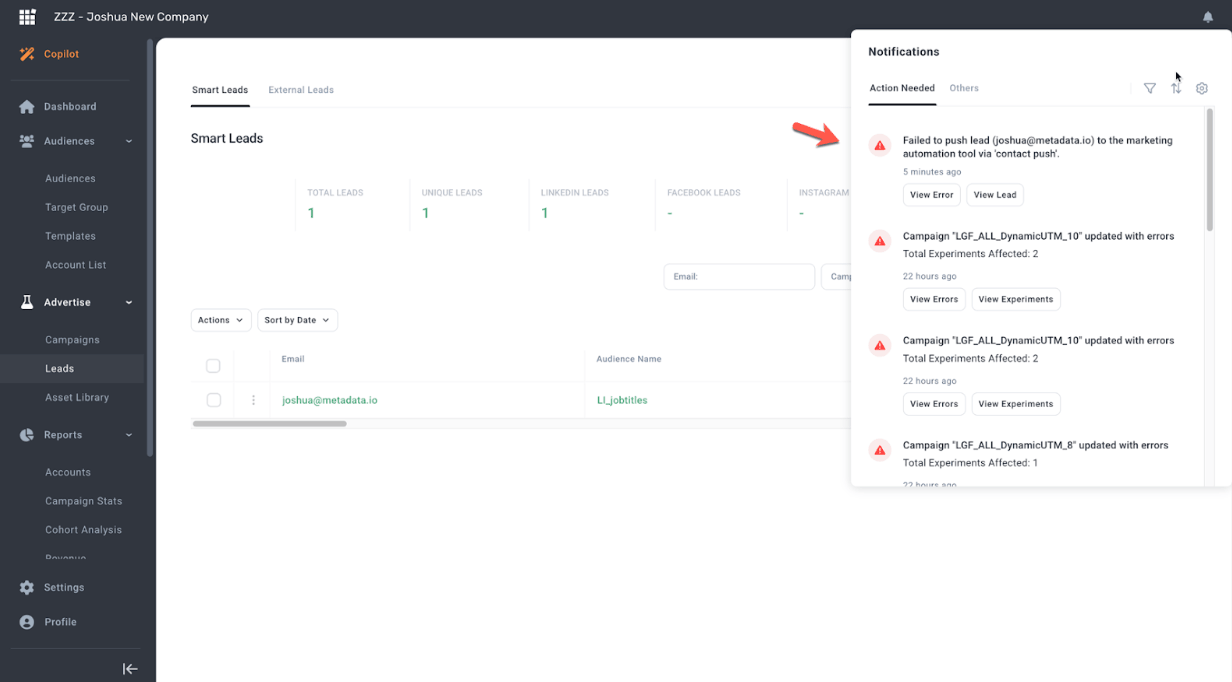This screenshot has height=682, width=1232.
Task: Open Advertise via the flask icon
Action: [24, 301]
